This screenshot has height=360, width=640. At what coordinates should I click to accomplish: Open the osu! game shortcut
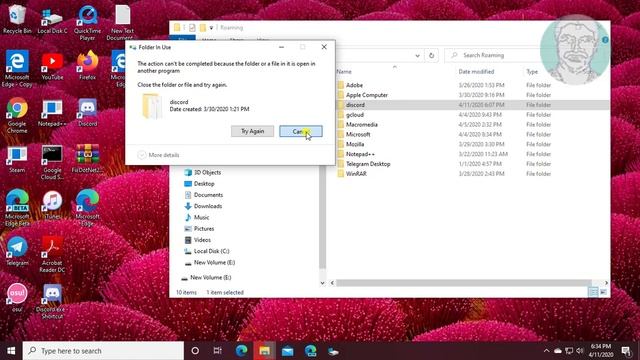coord(17,298)
